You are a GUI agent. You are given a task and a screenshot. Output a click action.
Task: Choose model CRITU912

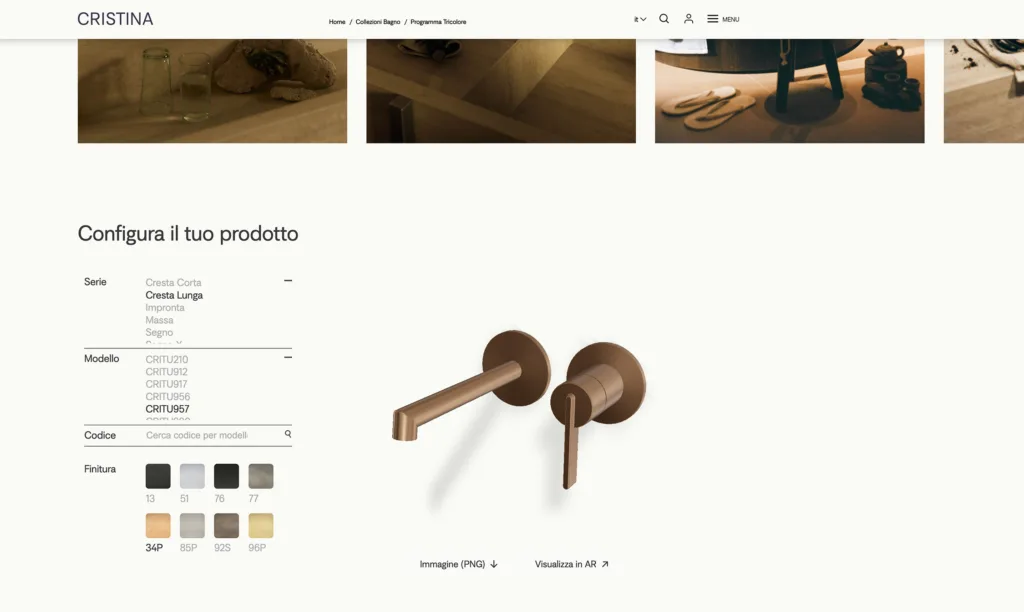(x=167, y=372)
